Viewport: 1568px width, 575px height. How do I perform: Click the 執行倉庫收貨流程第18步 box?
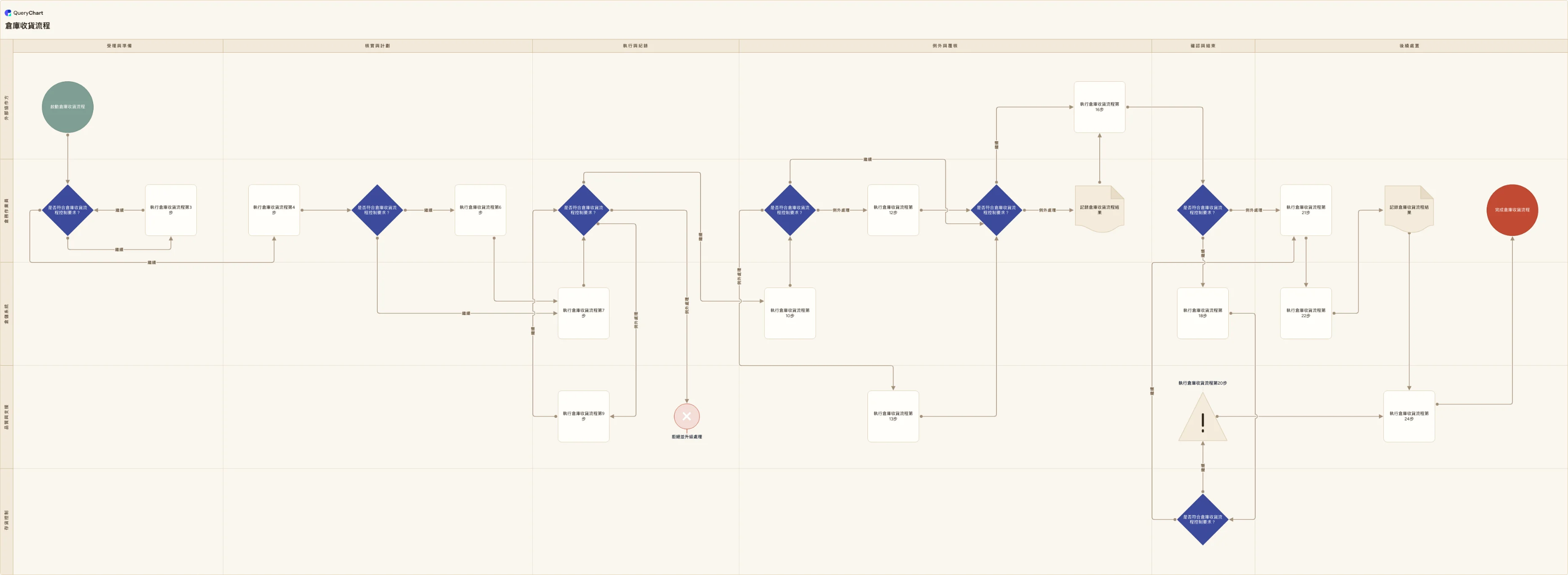[x=1203, y=313]
